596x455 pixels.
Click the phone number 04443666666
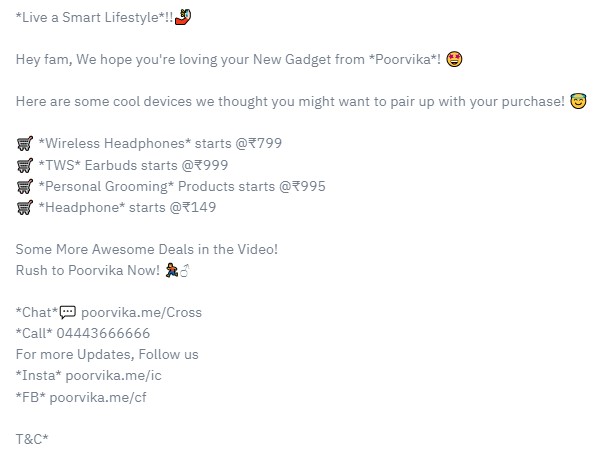pos(103,333)
